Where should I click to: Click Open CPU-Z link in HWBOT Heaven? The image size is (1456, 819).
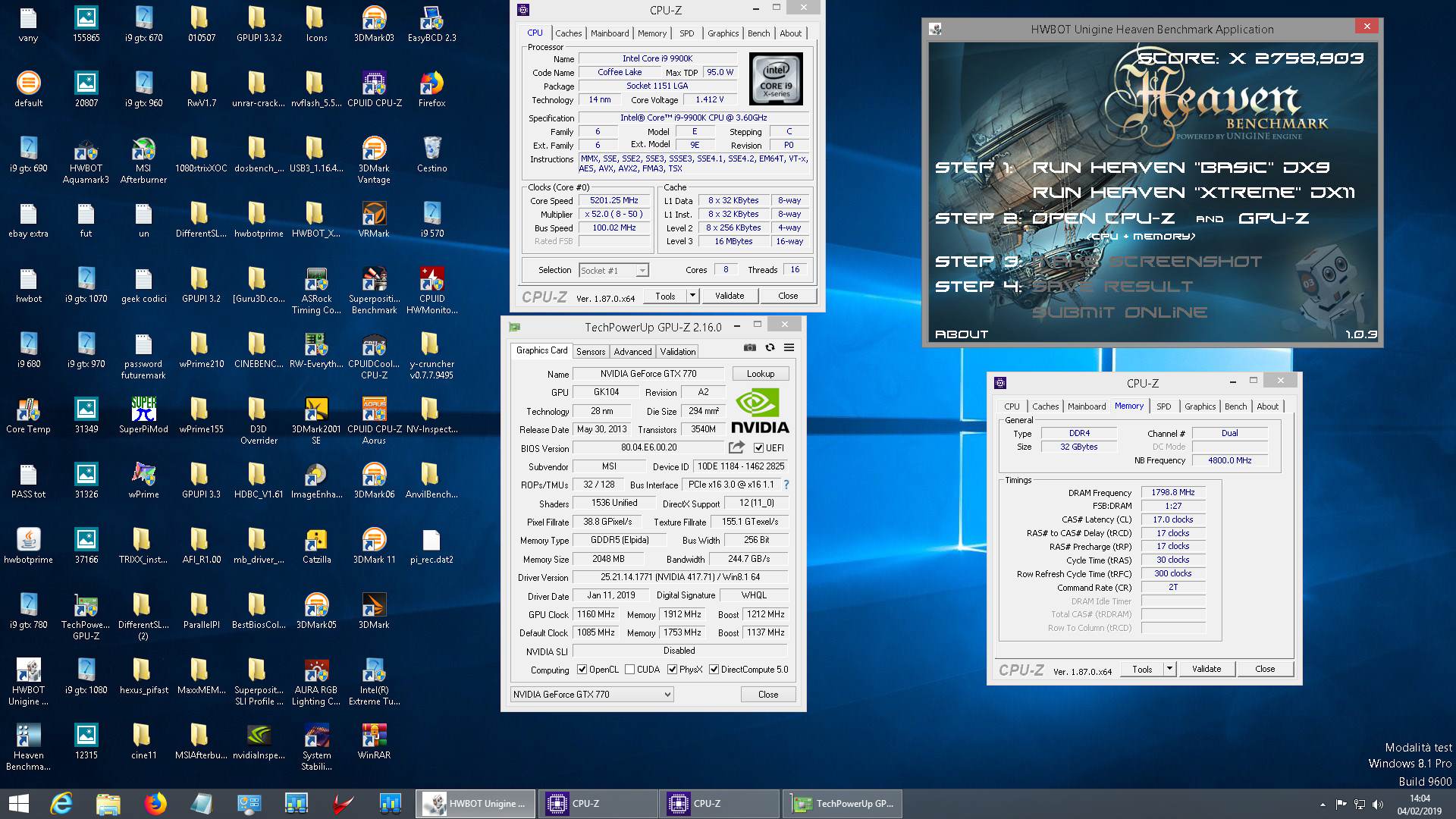click(x=1103, y=218)
